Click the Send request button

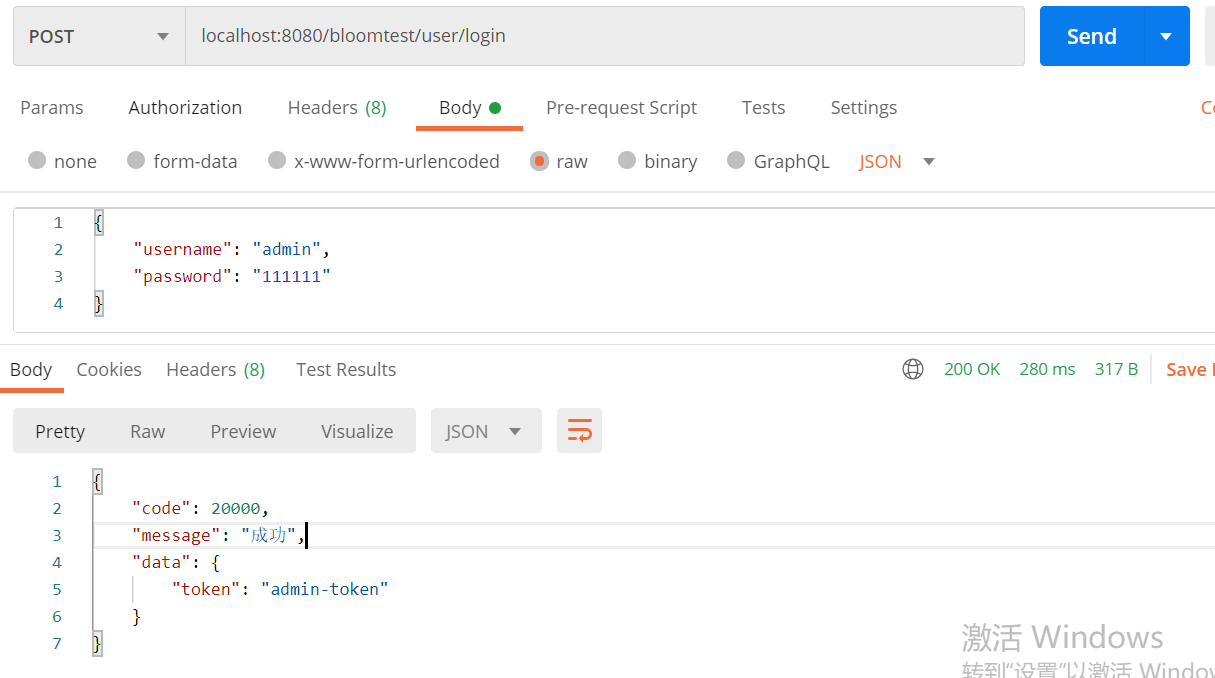1091,36
